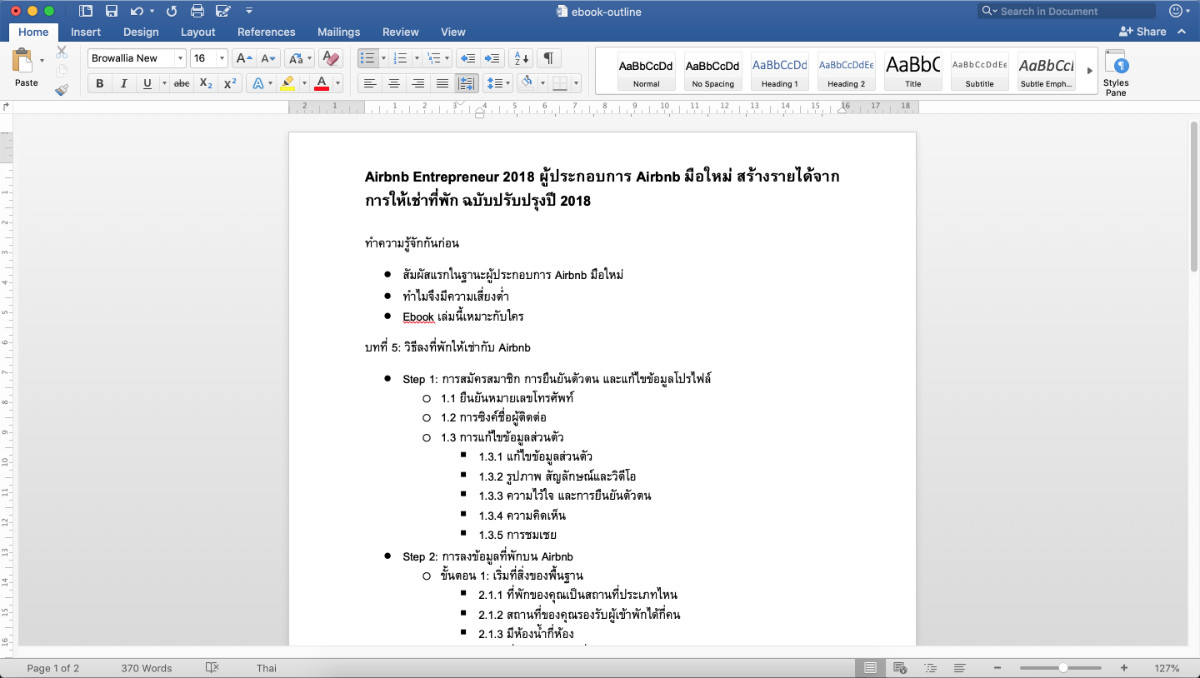
Task: Toggle Bold formatting
Action: [100, 83]
